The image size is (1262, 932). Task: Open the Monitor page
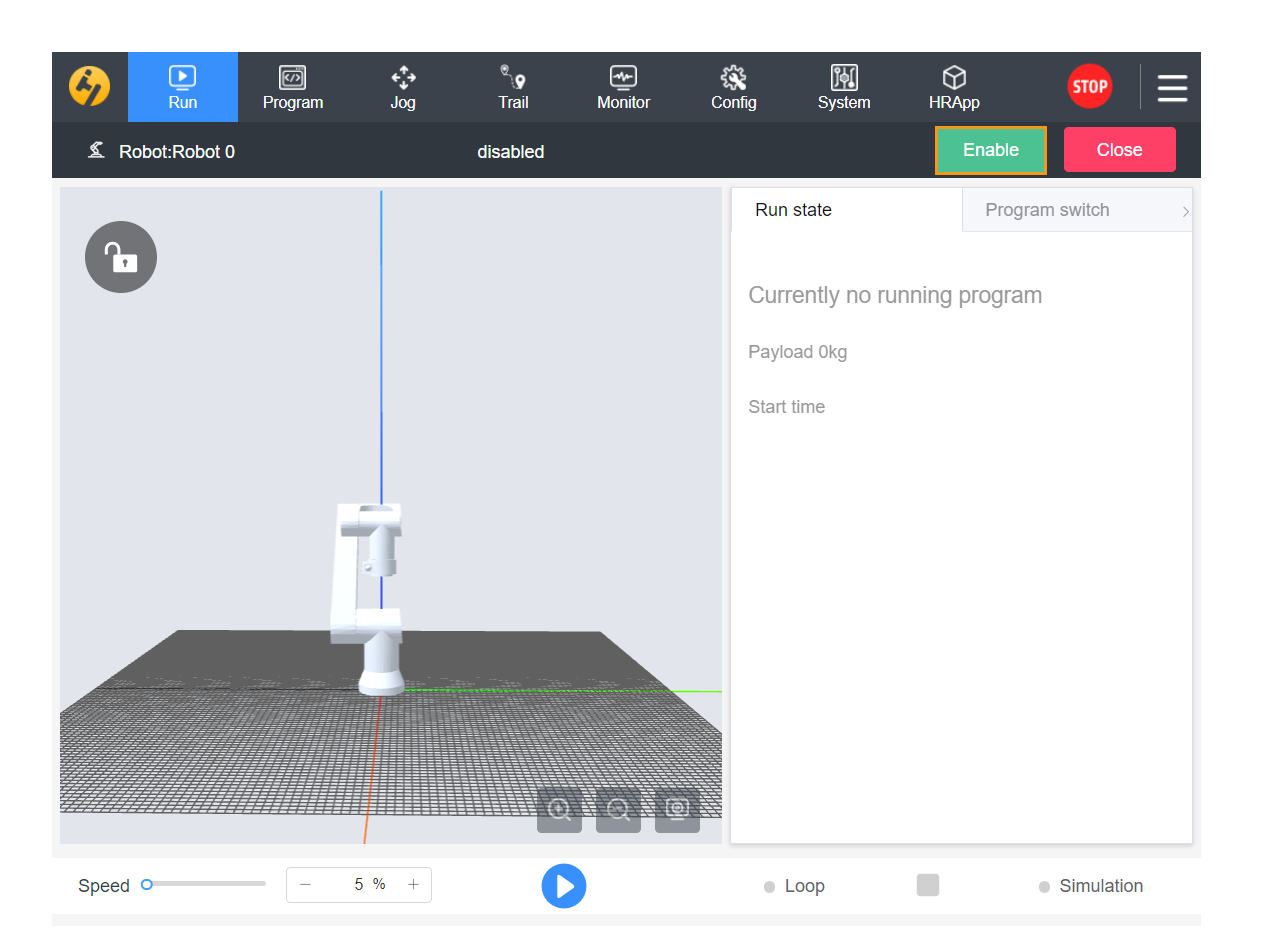[623, 87]
